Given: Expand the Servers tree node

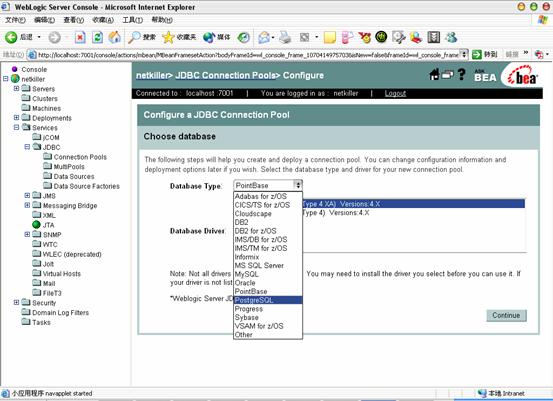Looking at the screenshot, I should pyautogui.click(x=16, y=89).
